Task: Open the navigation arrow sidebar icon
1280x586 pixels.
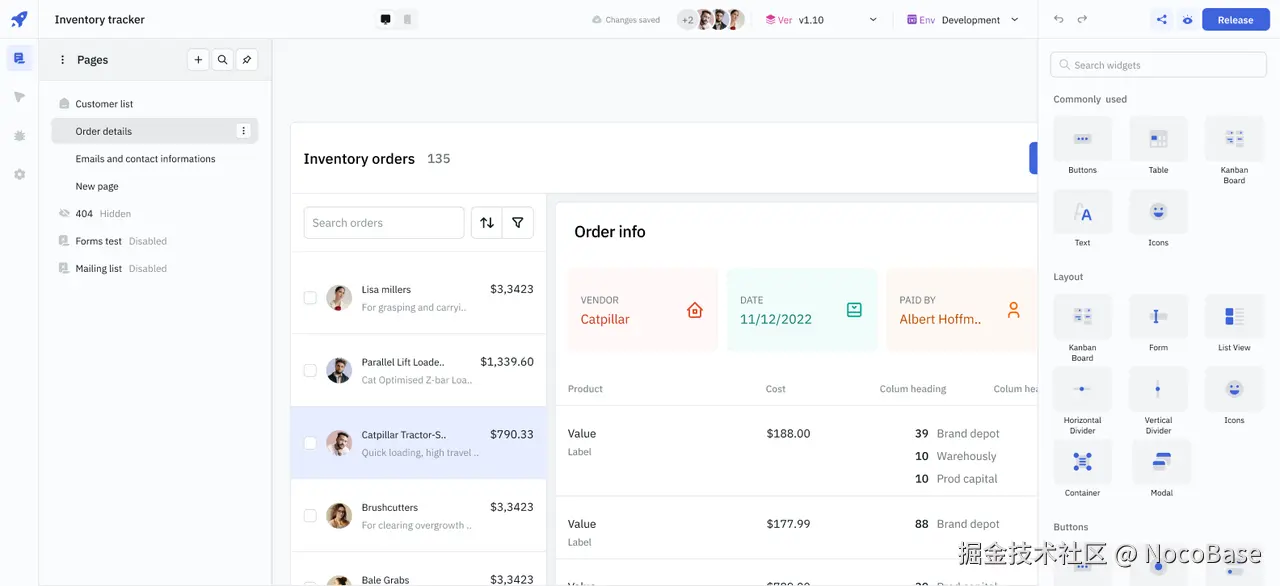Action: [19, 97]
